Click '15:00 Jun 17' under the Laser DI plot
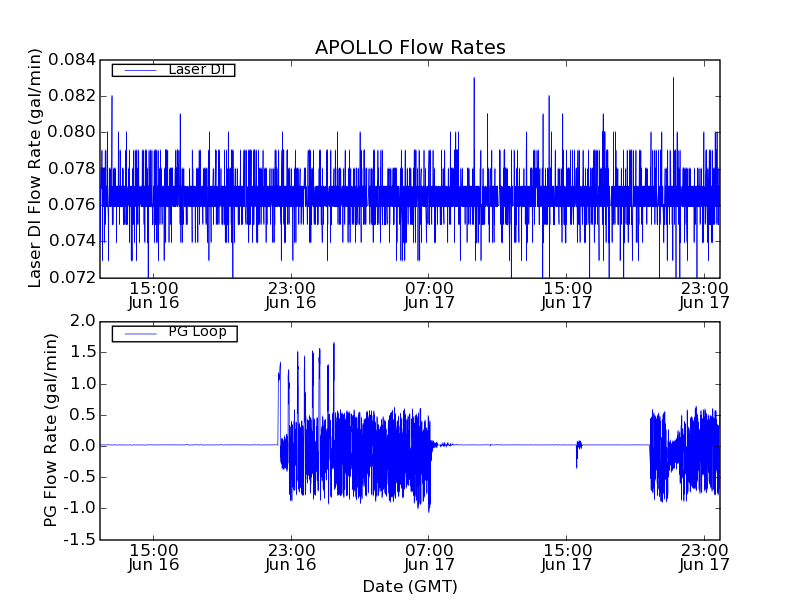Image resolution: width=800 pixels, height=600 pixels. (566, 295)
